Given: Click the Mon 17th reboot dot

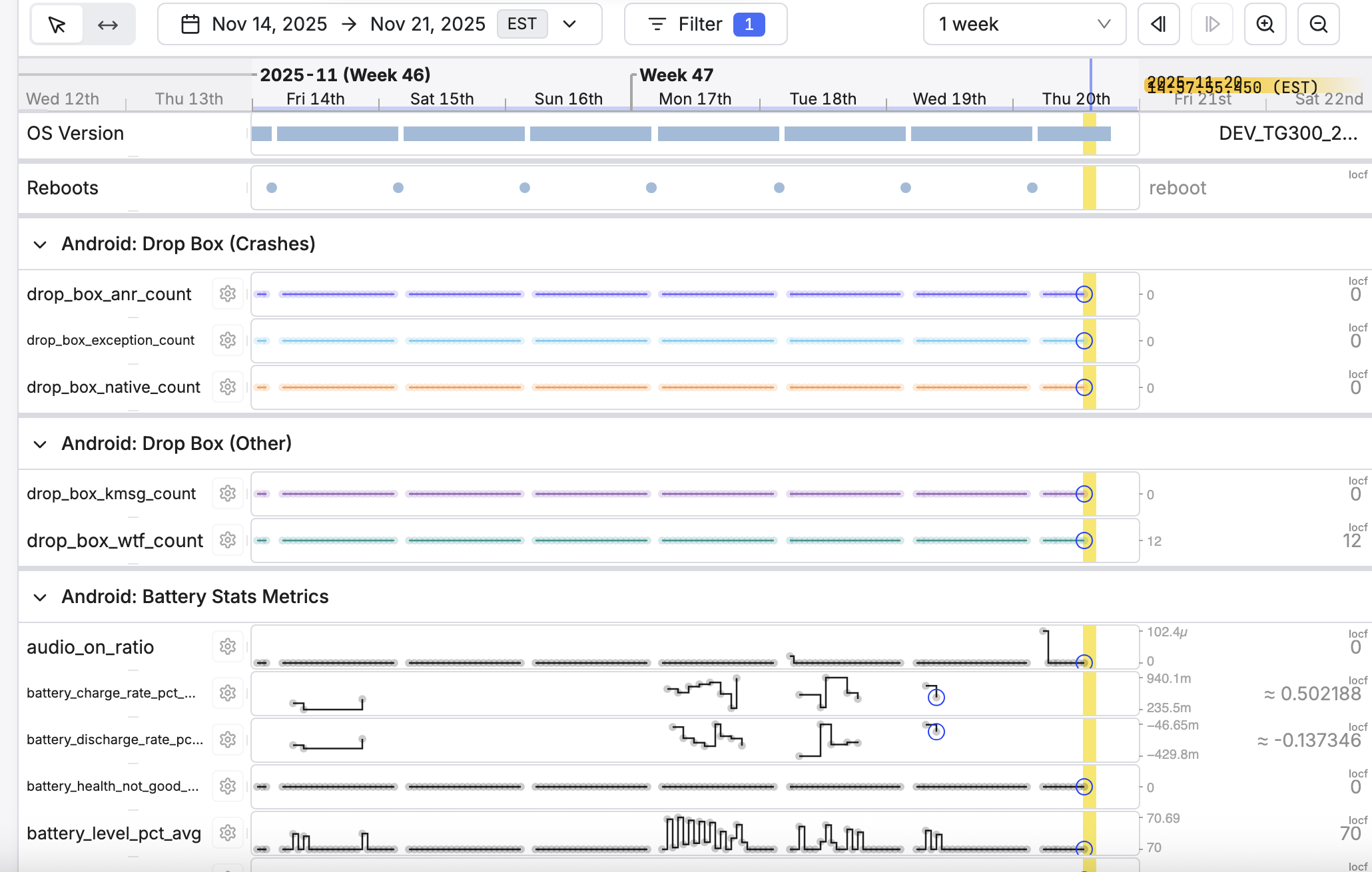Looking at the screenshot, I should [x=651, y=188].
